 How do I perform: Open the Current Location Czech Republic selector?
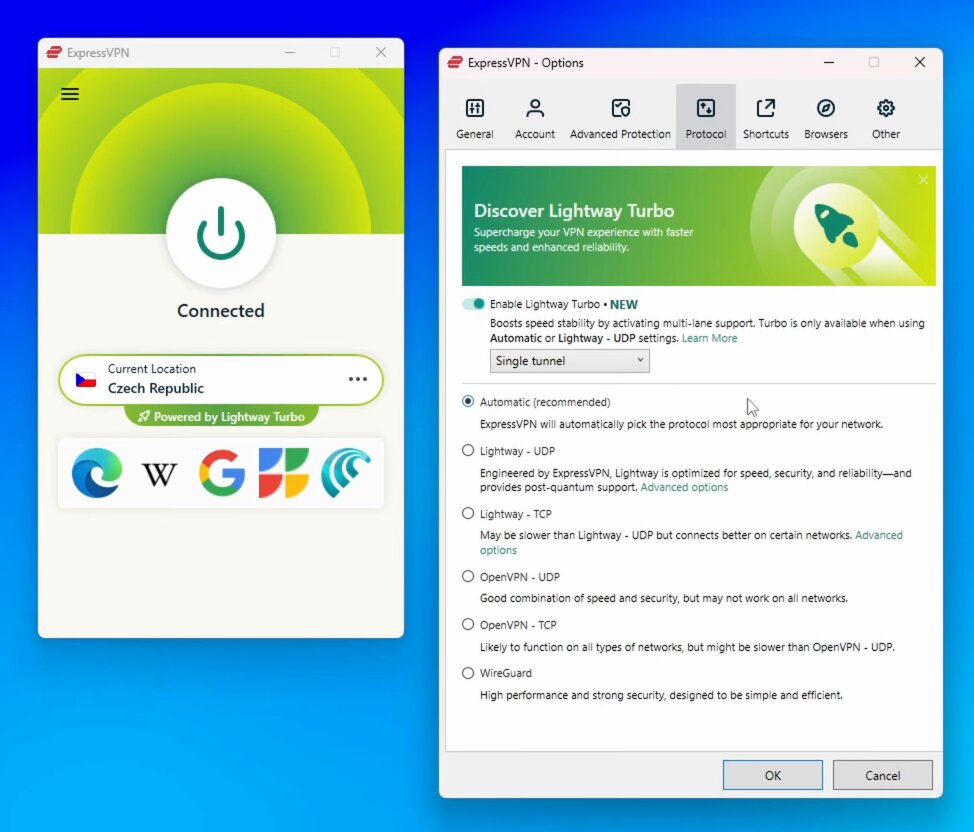221,379
